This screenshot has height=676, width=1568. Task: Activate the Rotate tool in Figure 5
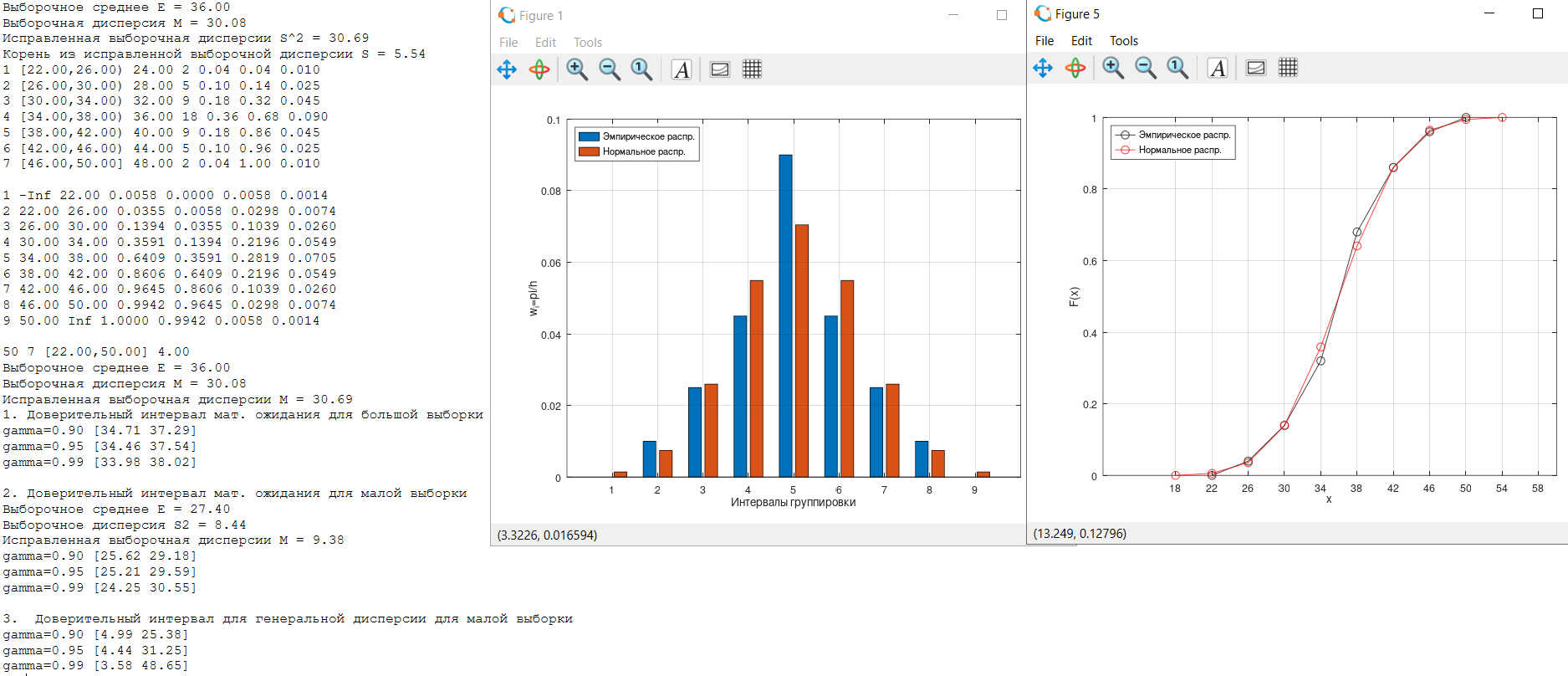tap(1075, 68)
